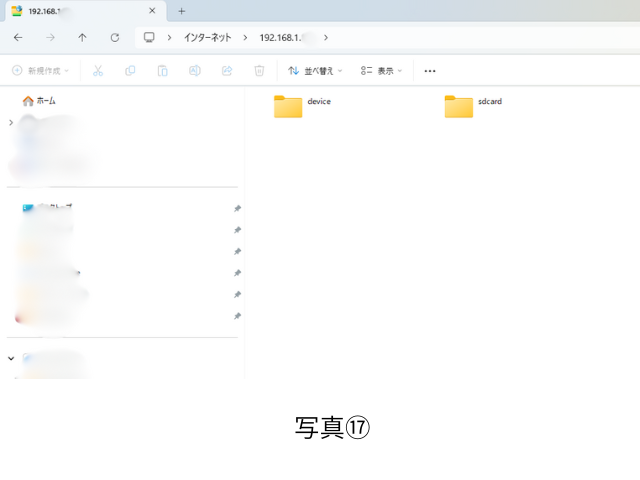This screenshot has height=480, width=640.
Task: Click the paste clipboard icon
Action: point(162,71)
